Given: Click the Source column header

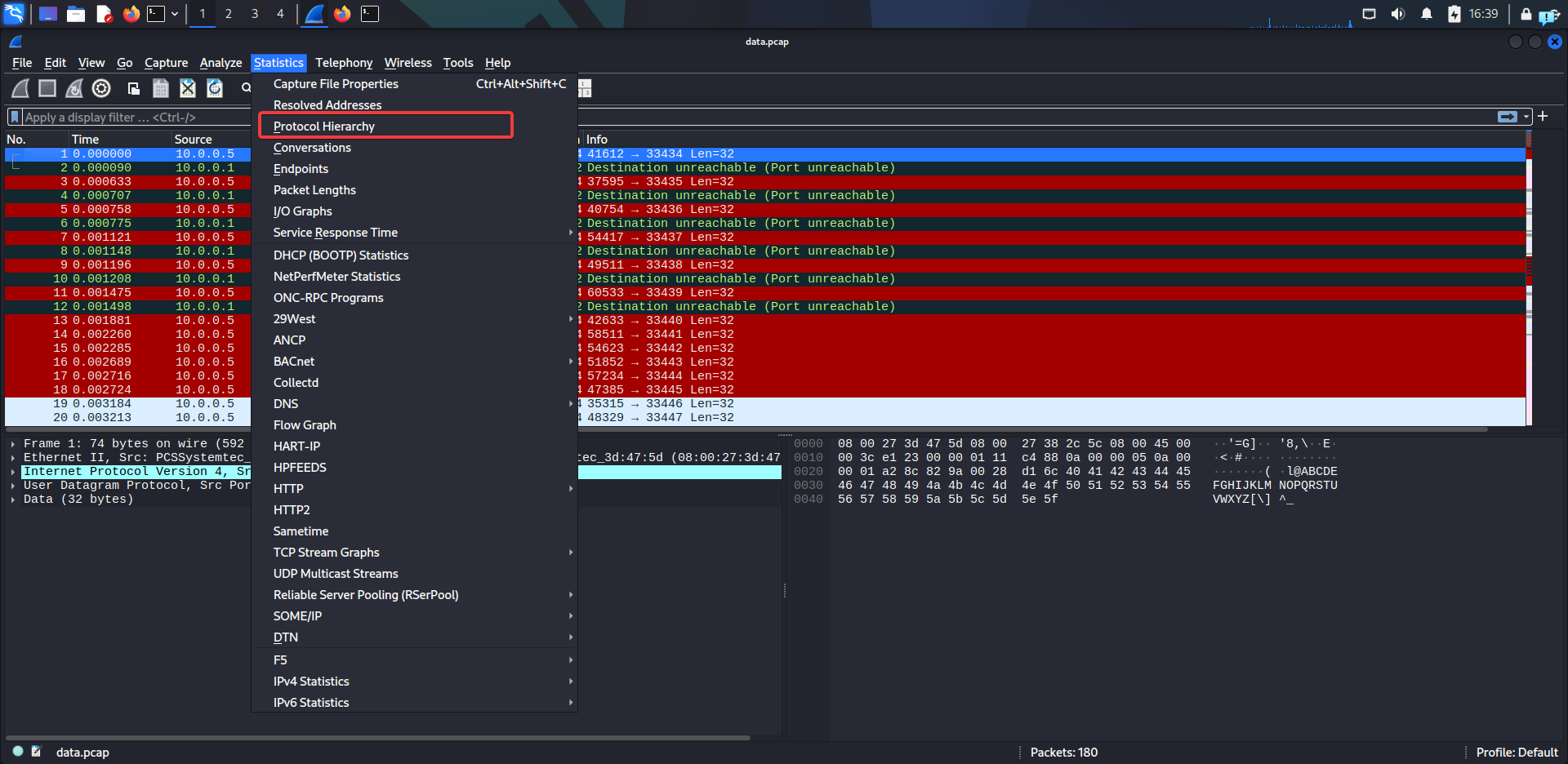Looking at the screenshot, I should pos(212,140).
